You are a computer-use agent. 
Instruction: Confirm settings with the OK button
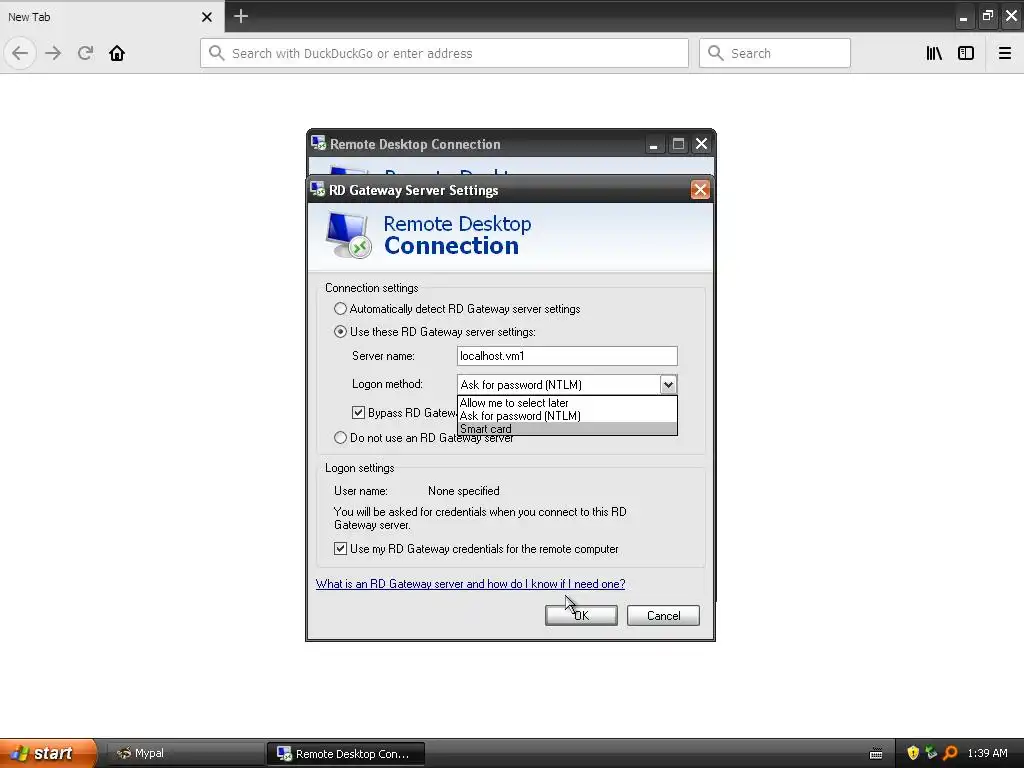[x=581, y=615]
